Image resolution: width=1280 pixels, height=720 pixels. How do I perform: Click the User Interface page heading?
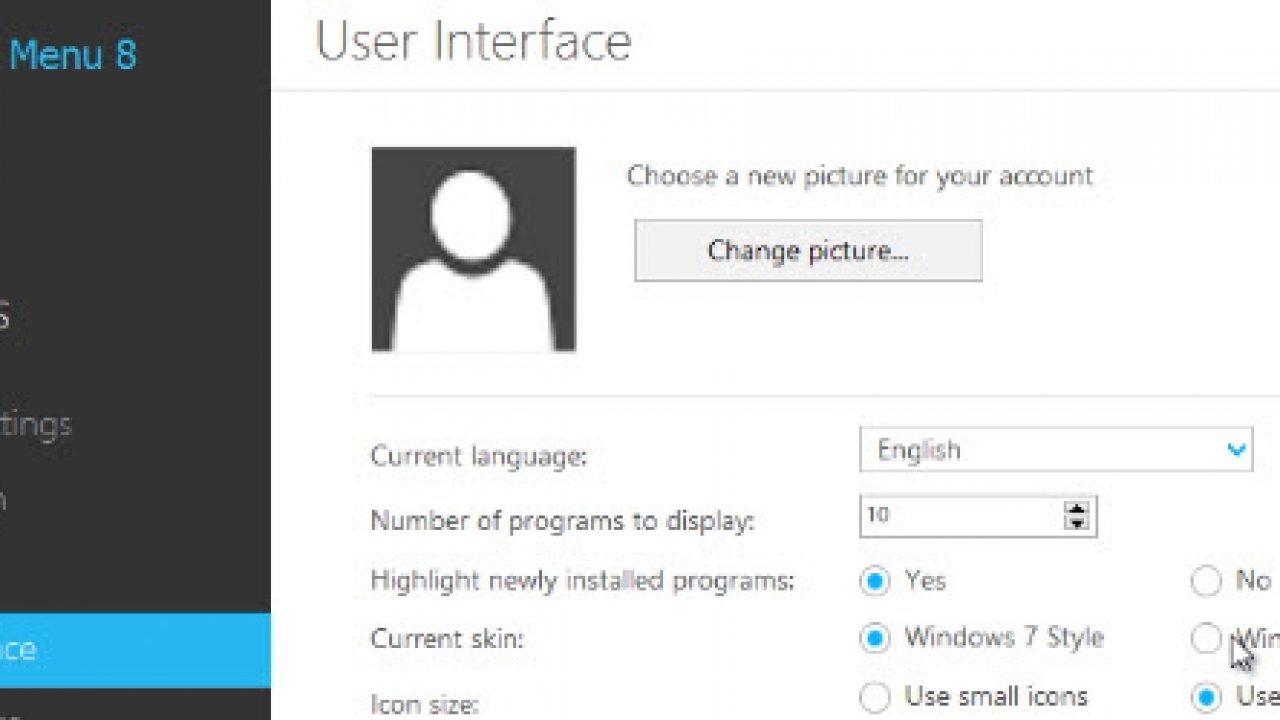point(473,42)
